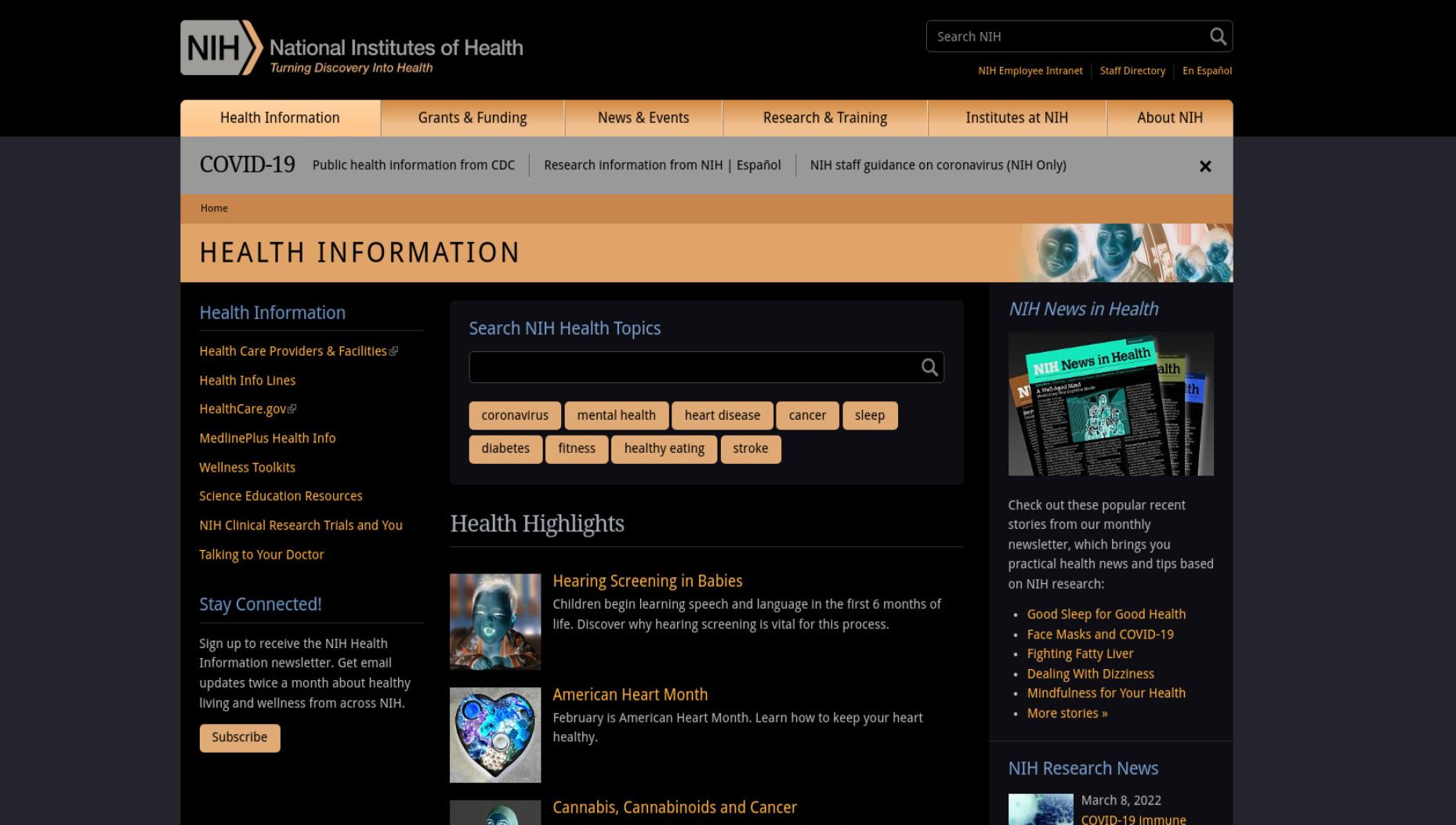Select the fitness topic tag
Screen dimensions: 1456x825
(x=577, y=449)
